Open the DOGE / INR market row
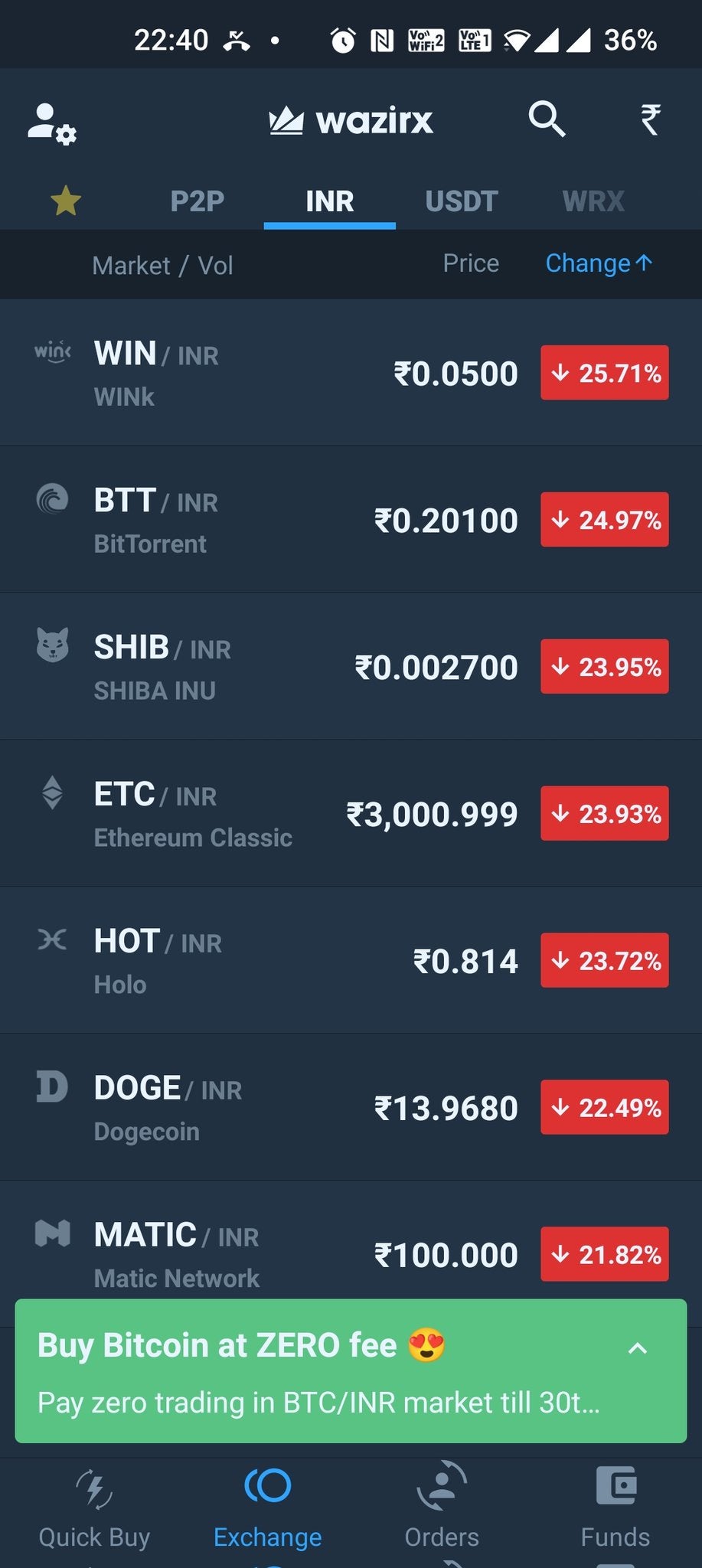This screenshot has height=1568, width=702. point(351,1107)
